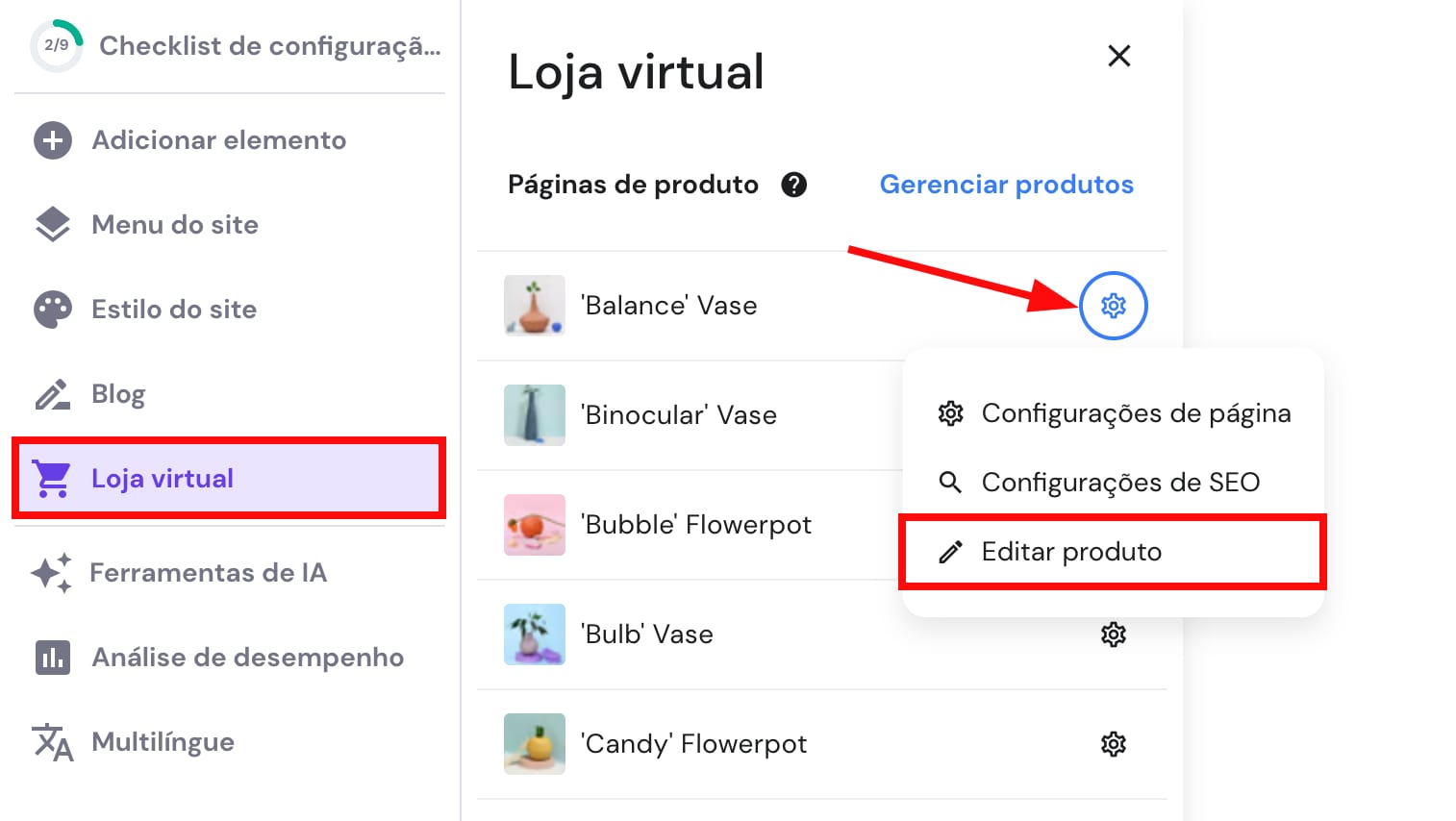The image size is (1456, 821).
Task: Click the Análise de desempenho chart icon
Action: (51, 658)
